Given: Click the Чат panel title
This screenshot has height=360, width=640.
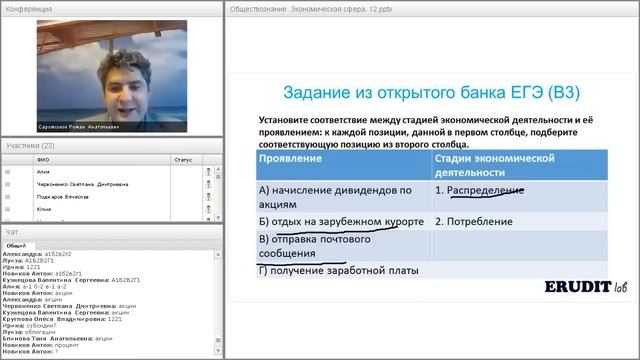Looking at the screenshot, I should pyautogui.click(x=11, y=232).
